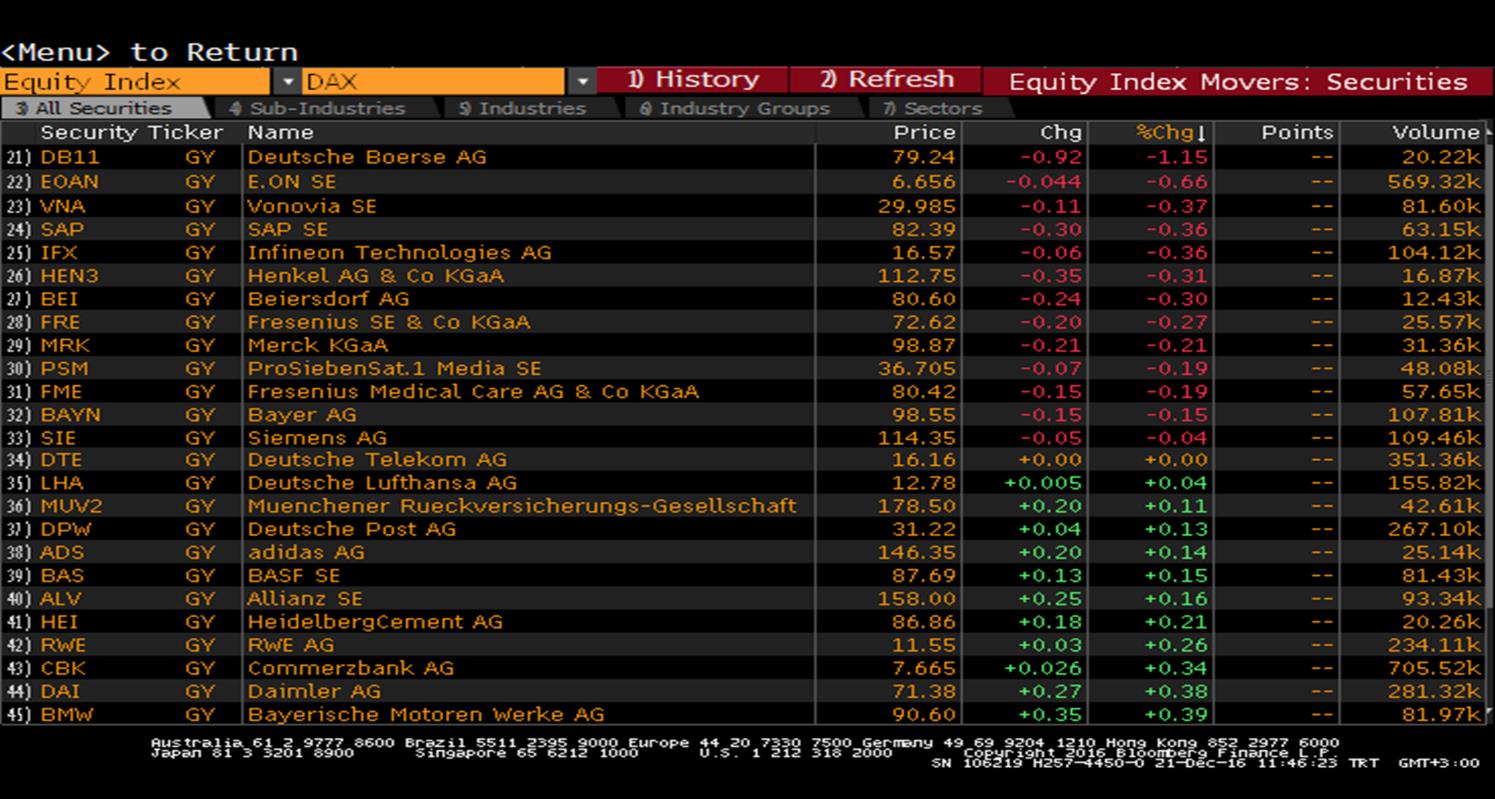Click the Points column header
The height and width of the screenshot is (799, 1495).
click(1297, 132)
